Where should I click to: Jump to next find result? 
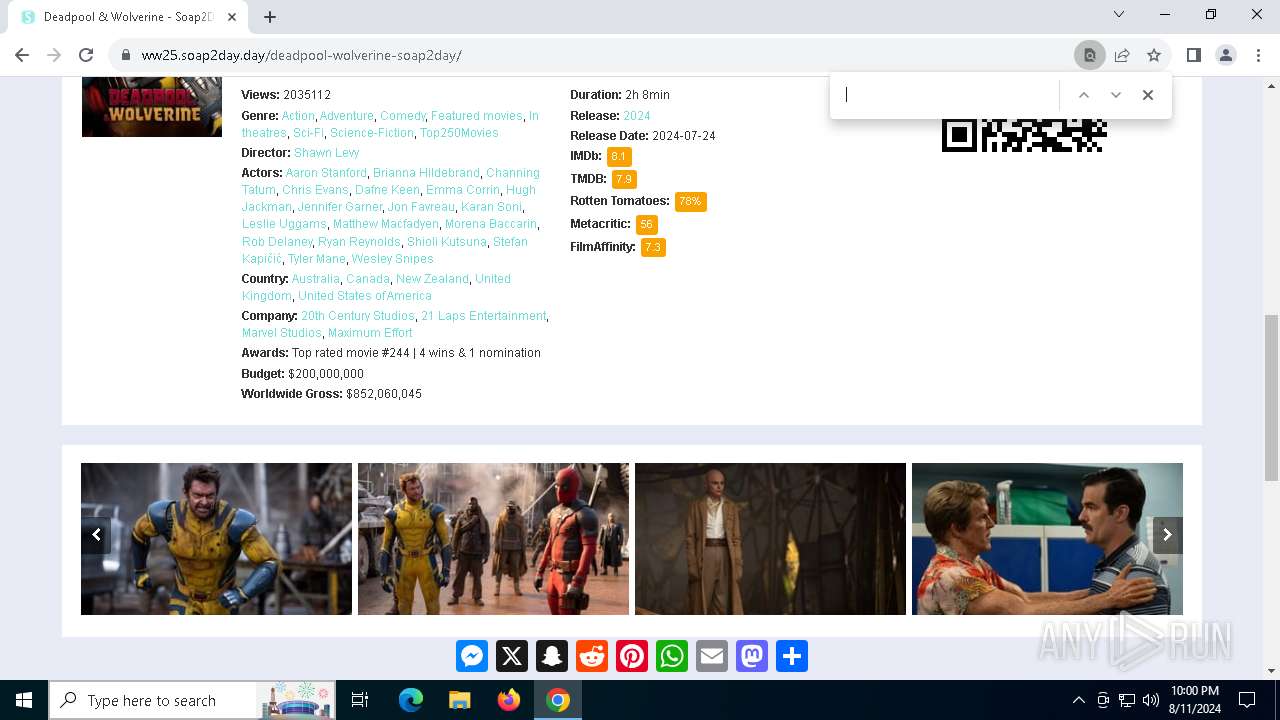tap(1116, 95)
